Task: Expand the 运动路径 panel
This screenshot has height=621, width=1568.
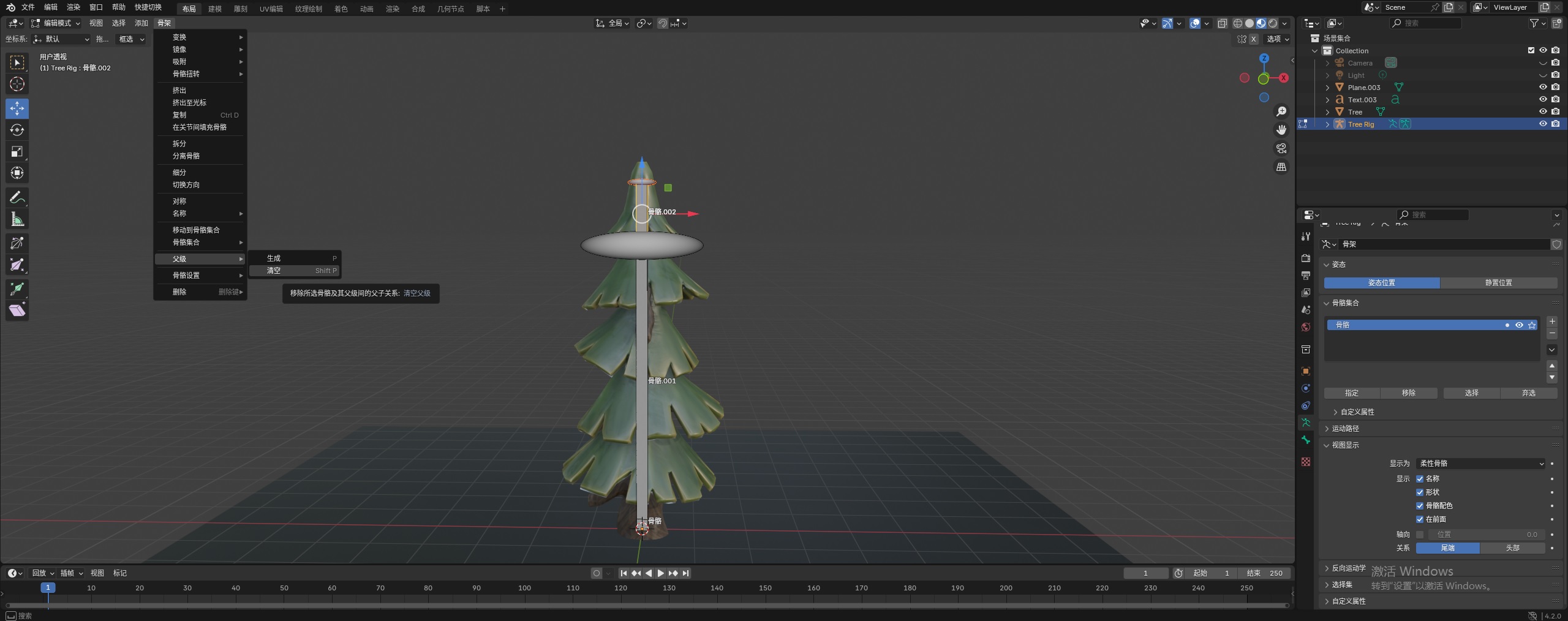Action: tap(1345, 429)
